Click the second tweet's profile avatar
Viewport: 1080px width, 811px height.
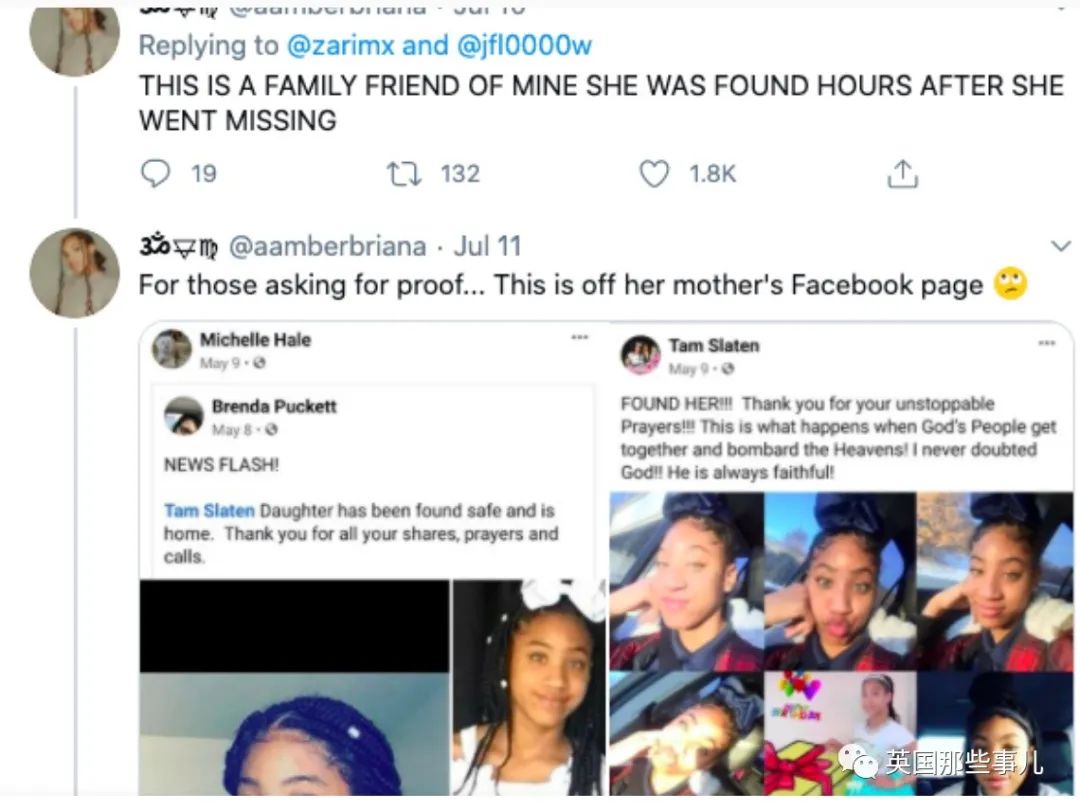click(x=74, y=272)
